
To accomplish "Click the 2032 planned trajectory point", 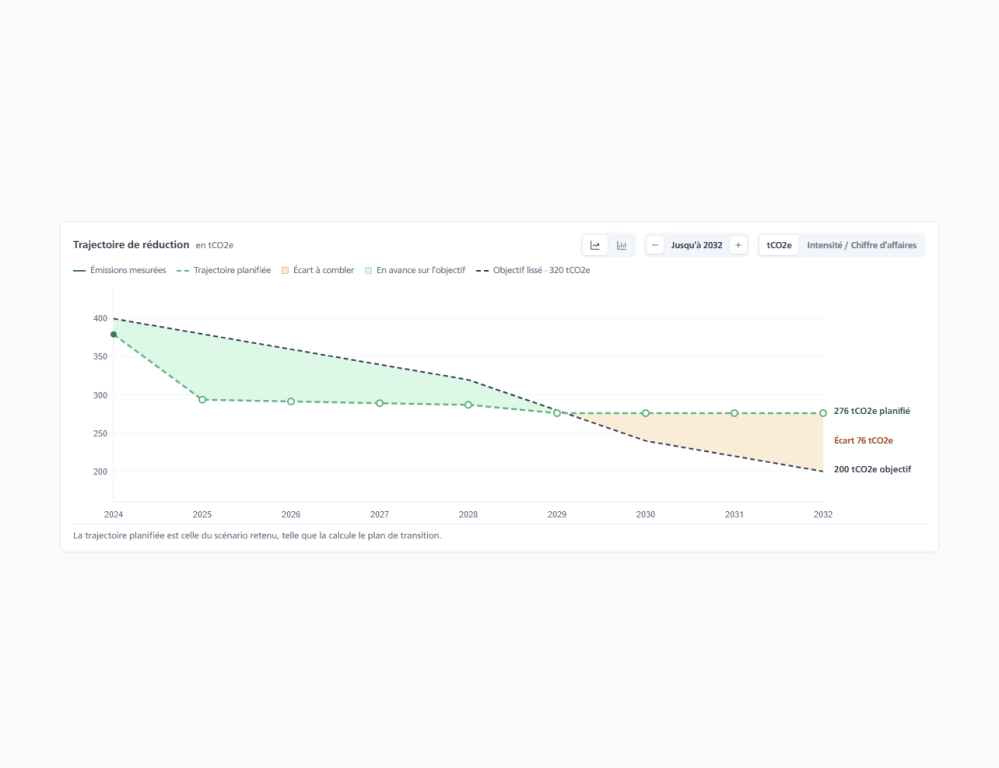I will click(x=823, y=413).
